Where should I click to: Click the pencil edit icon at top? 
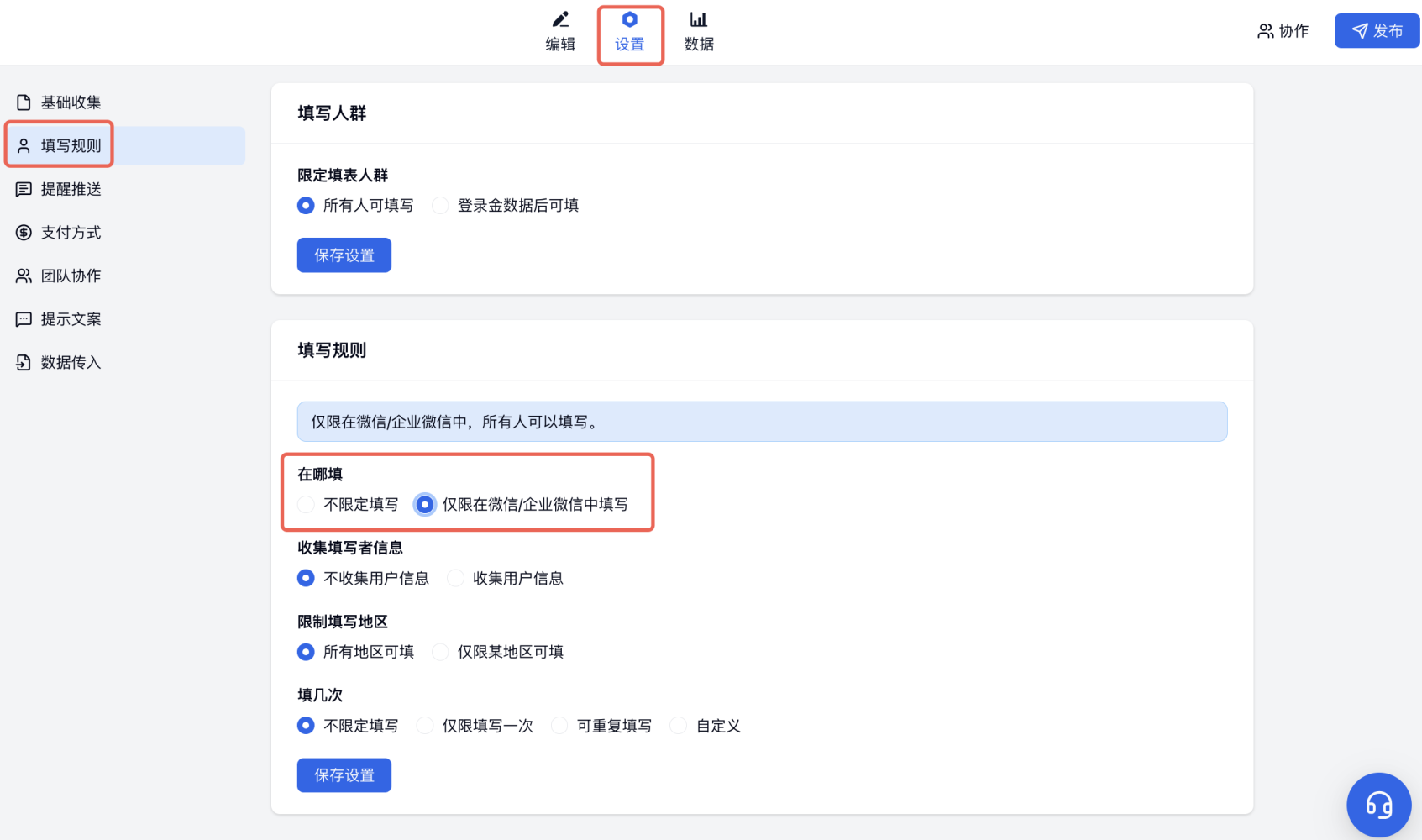point(560,19)
